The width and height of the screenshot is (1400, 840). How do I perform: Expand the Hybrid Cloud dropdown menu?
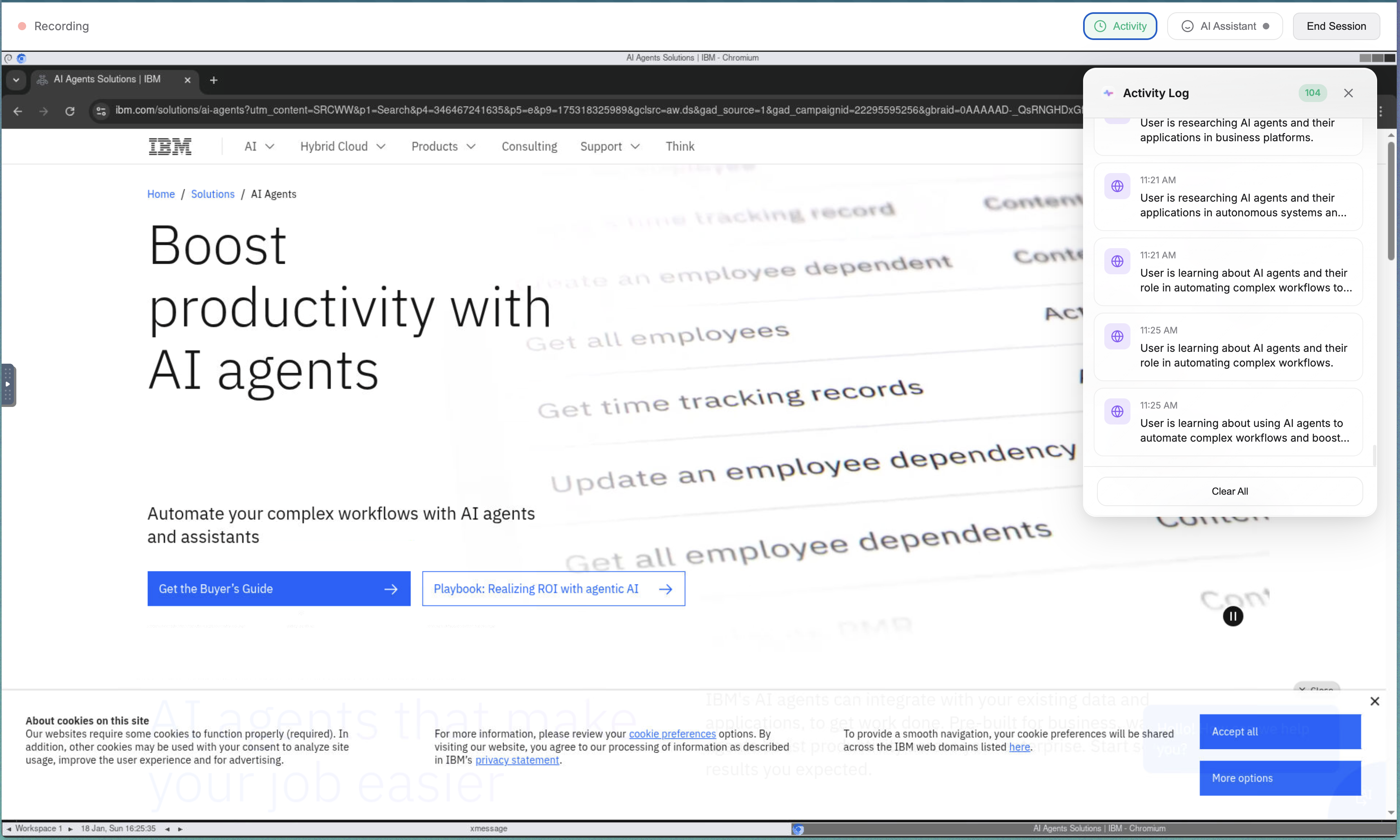tap(343, 147)
